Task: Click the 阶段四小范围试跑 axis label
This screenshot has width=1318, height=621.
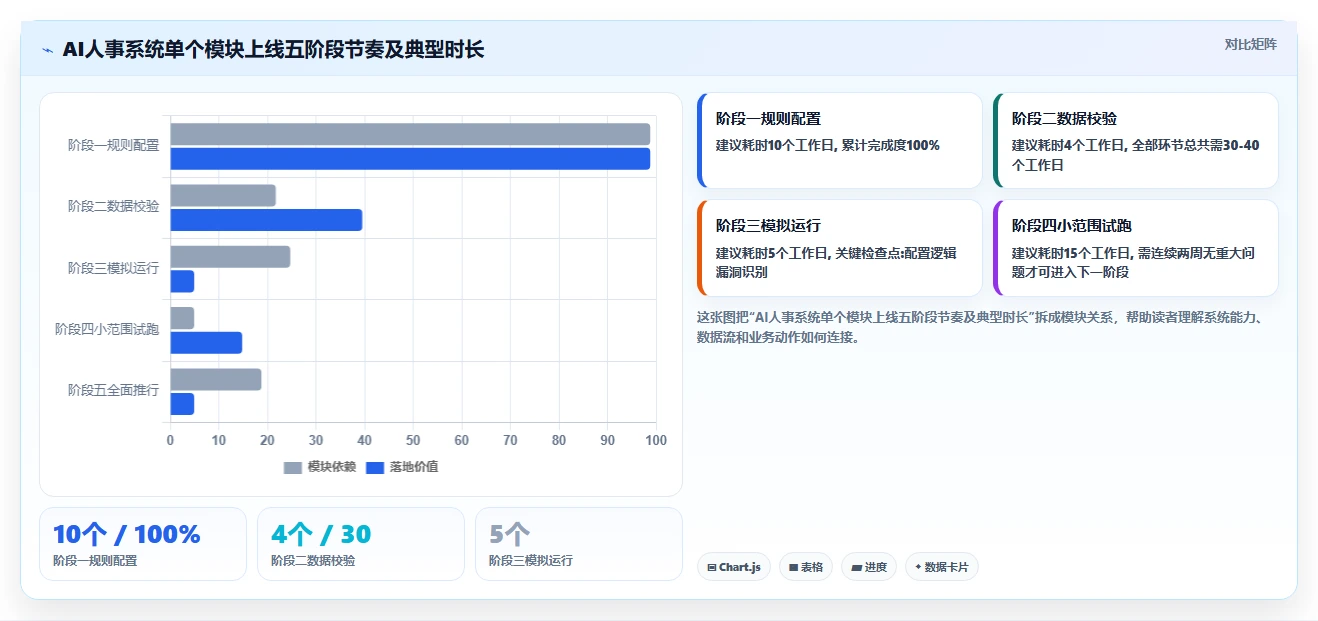Action: click(x=107, y=329)
